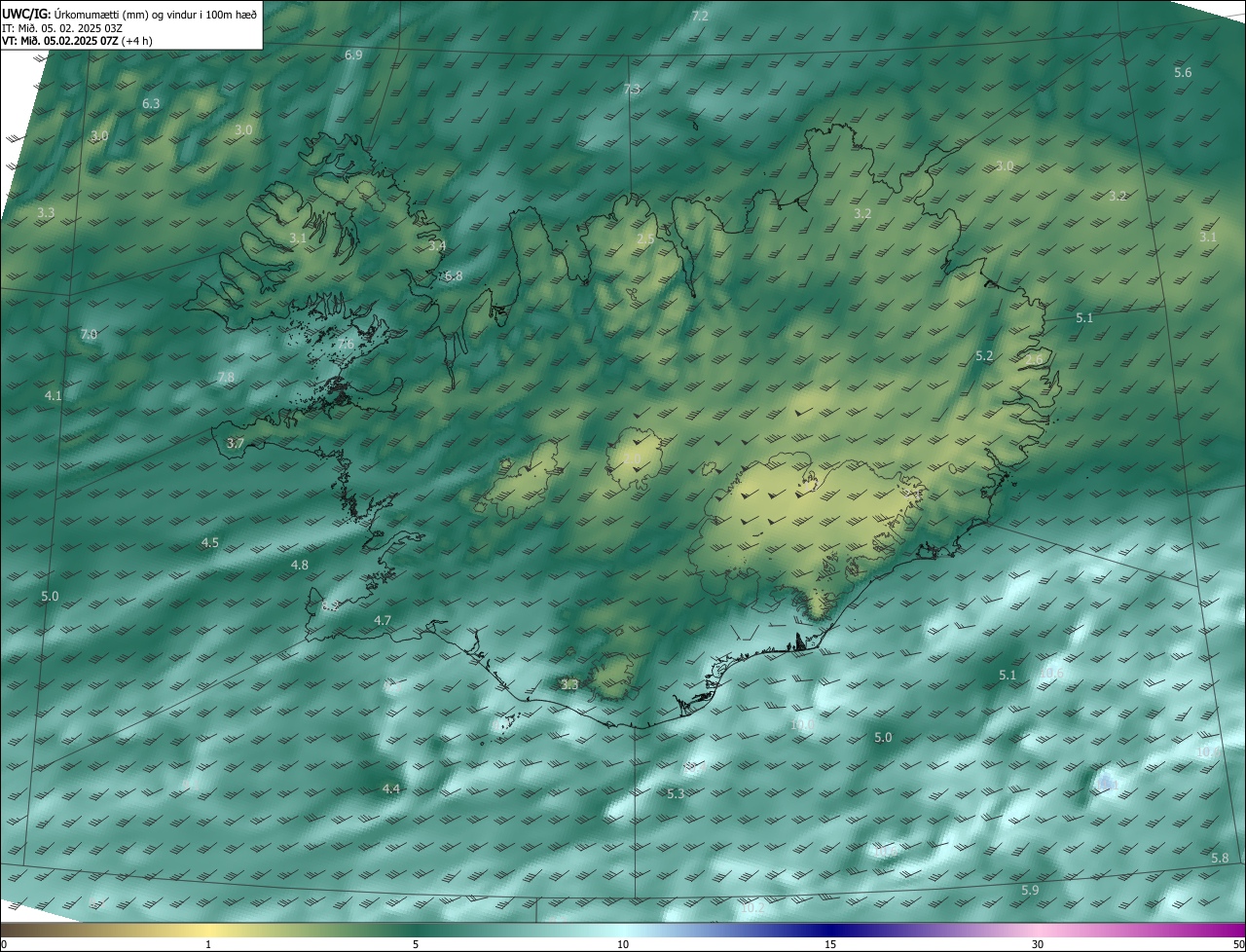The width and height of the screenshot is (1246, 952).
Task: Click the 6.3 value label
Action: [x=151, y=103]
